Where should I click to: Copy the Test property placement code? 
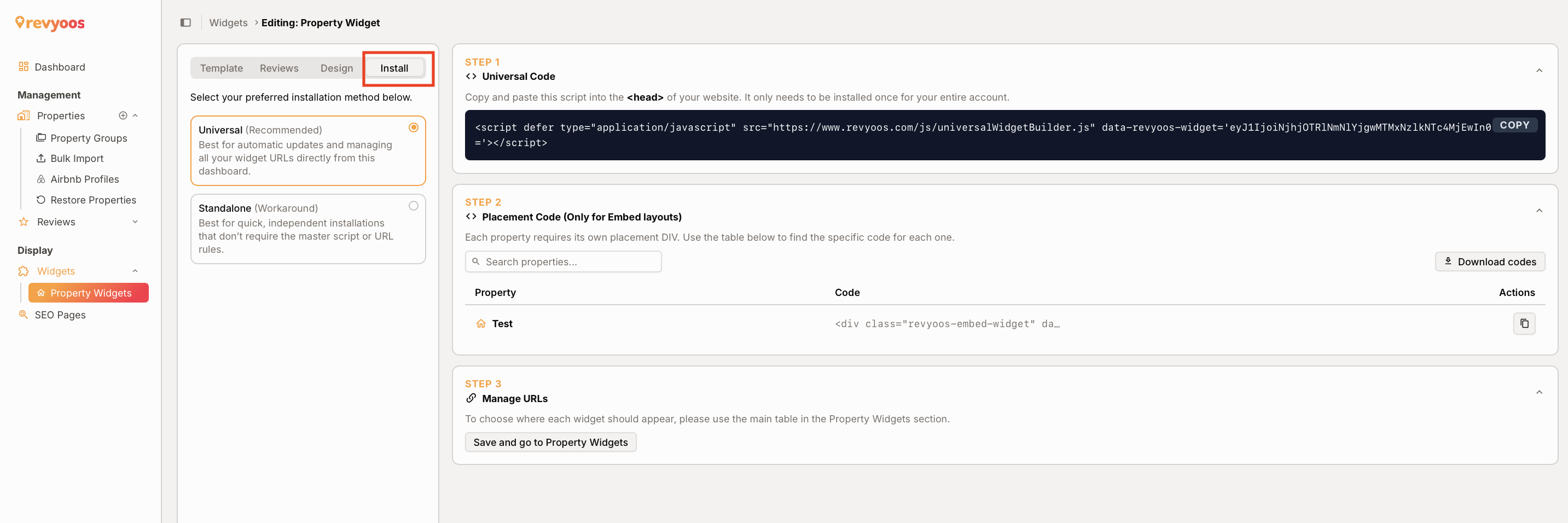[x=1524, y=323]
